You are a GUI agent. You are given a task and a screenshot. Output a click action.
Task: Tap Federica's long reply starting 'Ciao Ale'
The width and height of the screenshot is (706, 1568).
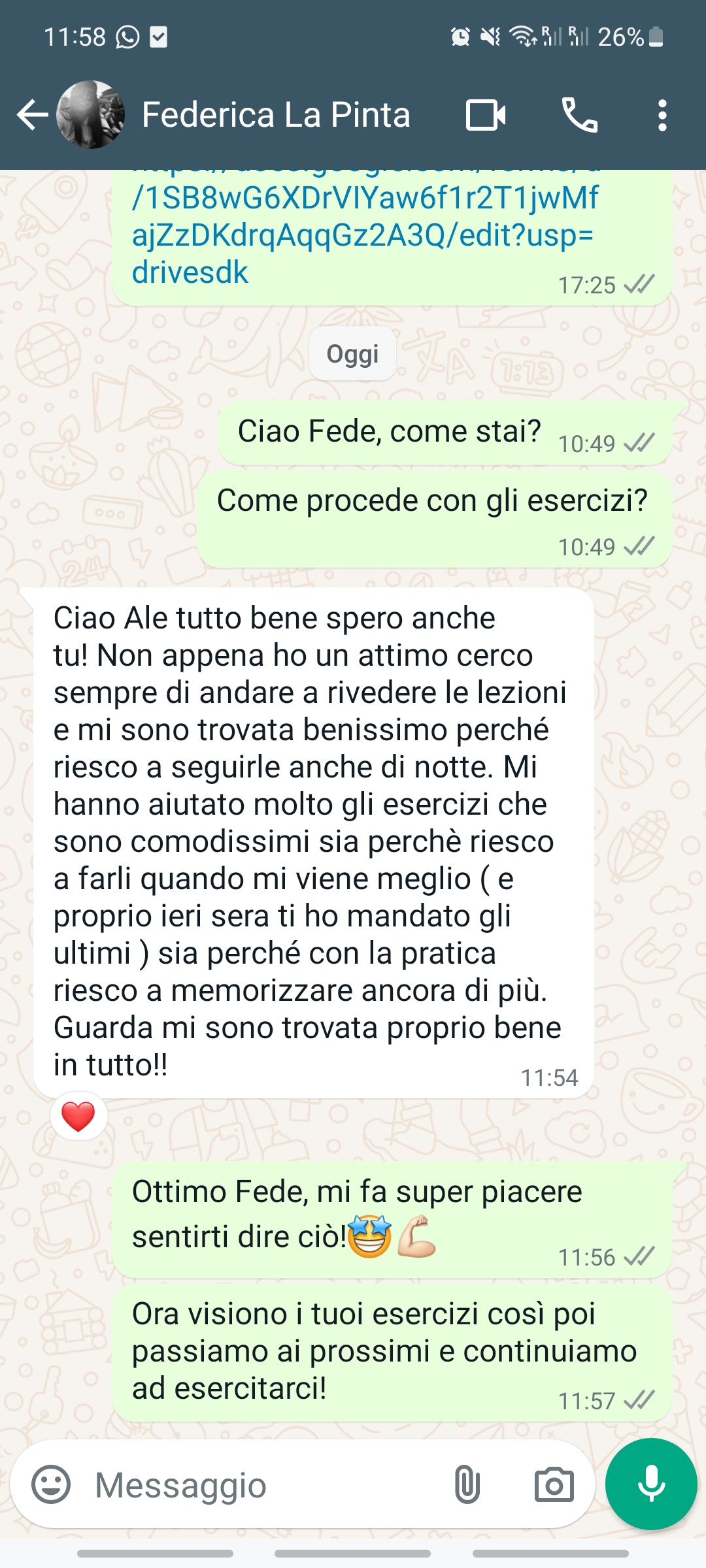pos(314,843)
